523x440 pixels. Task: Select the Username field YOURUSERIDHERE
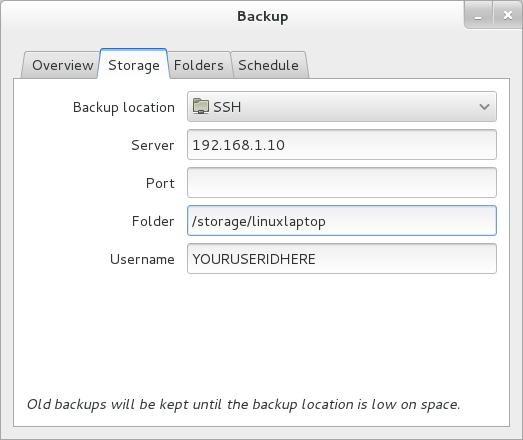342,259
